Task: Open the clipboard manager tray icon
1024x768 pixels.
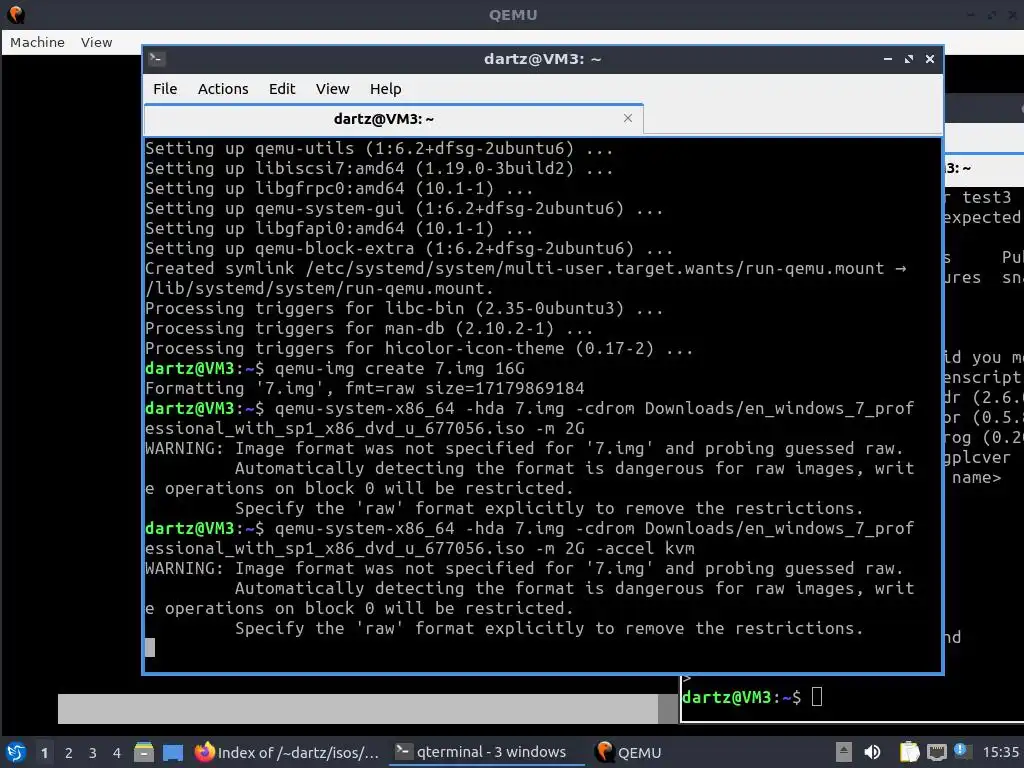Action: [x=909, y=752]
